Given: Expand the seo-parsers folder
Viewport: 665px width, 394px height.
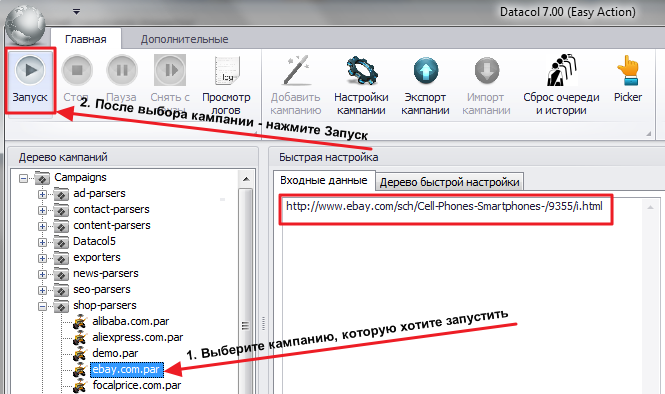Looking at the screenshot, I should tap(42, 290).
